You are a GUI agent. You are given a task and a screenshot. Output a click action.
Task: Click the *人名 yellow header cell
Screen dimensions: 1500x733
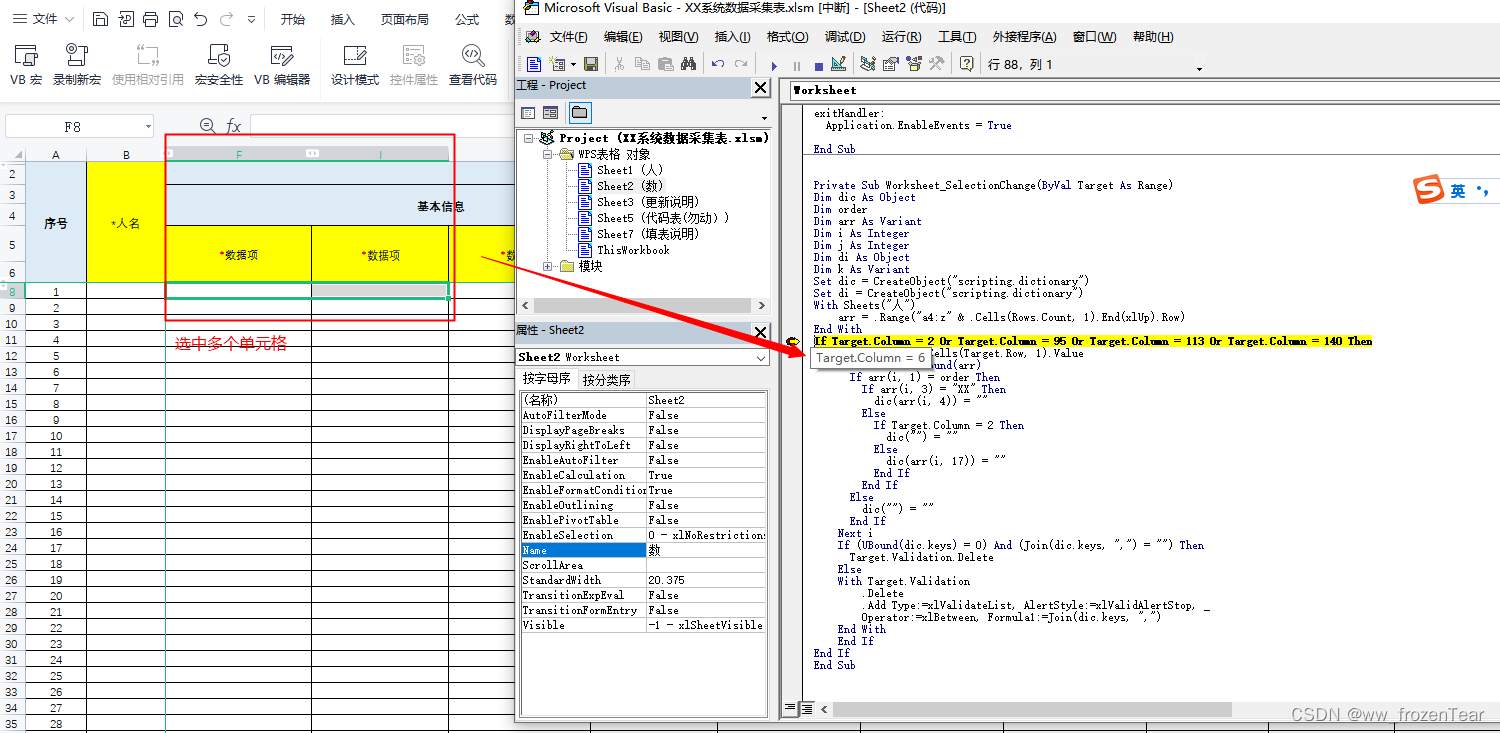[126, 223]
